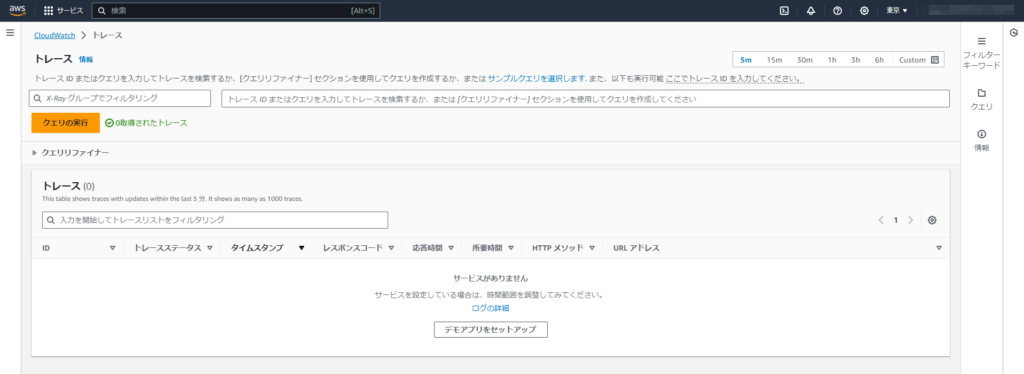
Task: Open the notifications bell
Action: coord(811,10)
